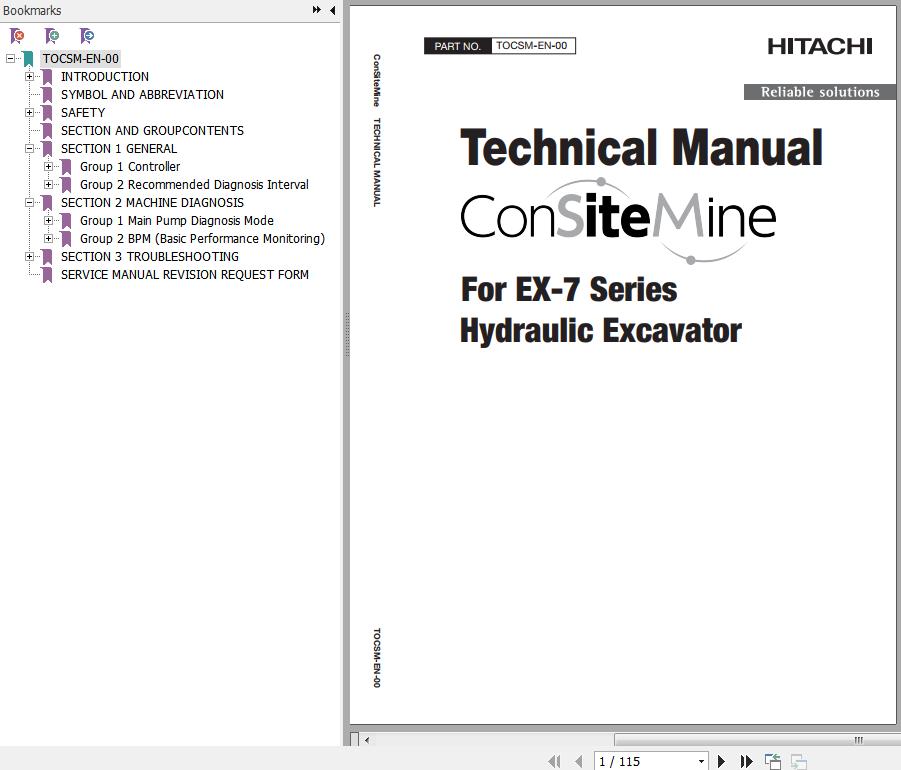Click the delete bookmark icon
The height and width of the screenshot is (770, 901).
(x=17, y=36)
